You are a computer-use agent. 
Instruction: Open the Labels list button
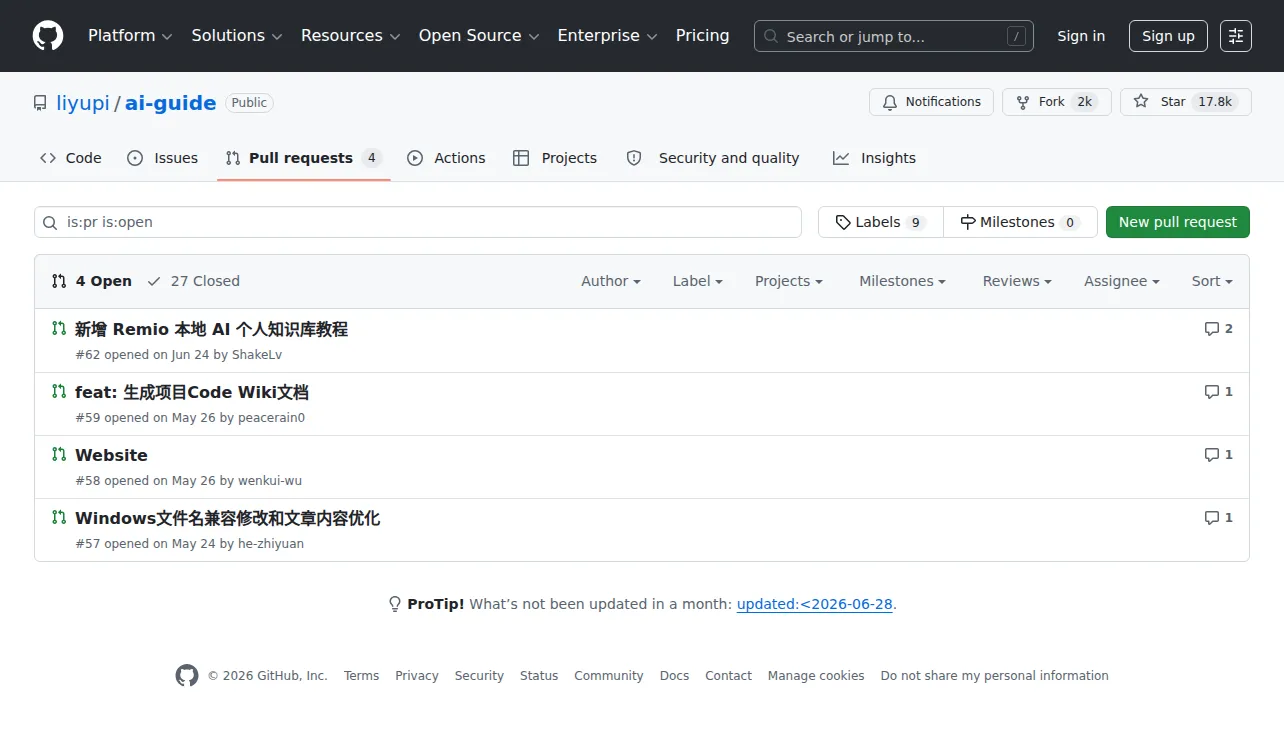click(881, 222)
